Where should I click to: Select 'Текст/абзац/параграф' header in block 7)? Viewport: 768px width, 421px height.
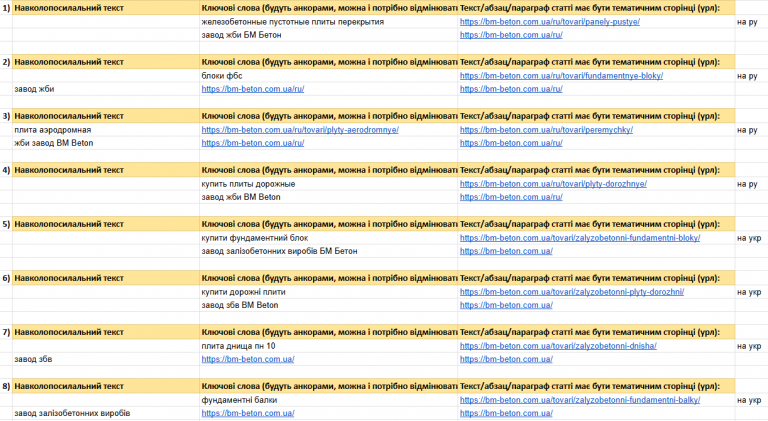point(596,332)
